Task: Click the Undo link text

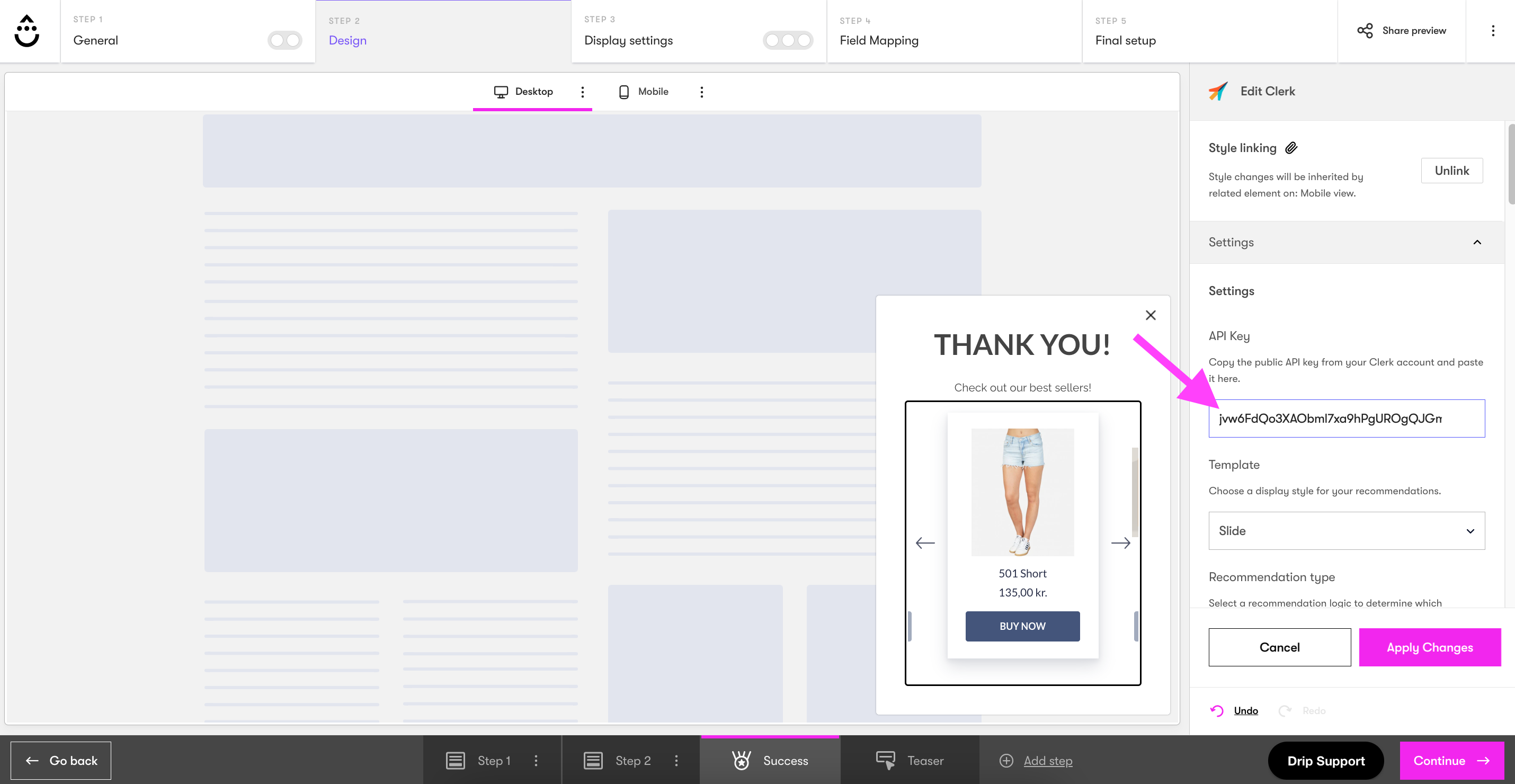Action: pos(1246,710)
